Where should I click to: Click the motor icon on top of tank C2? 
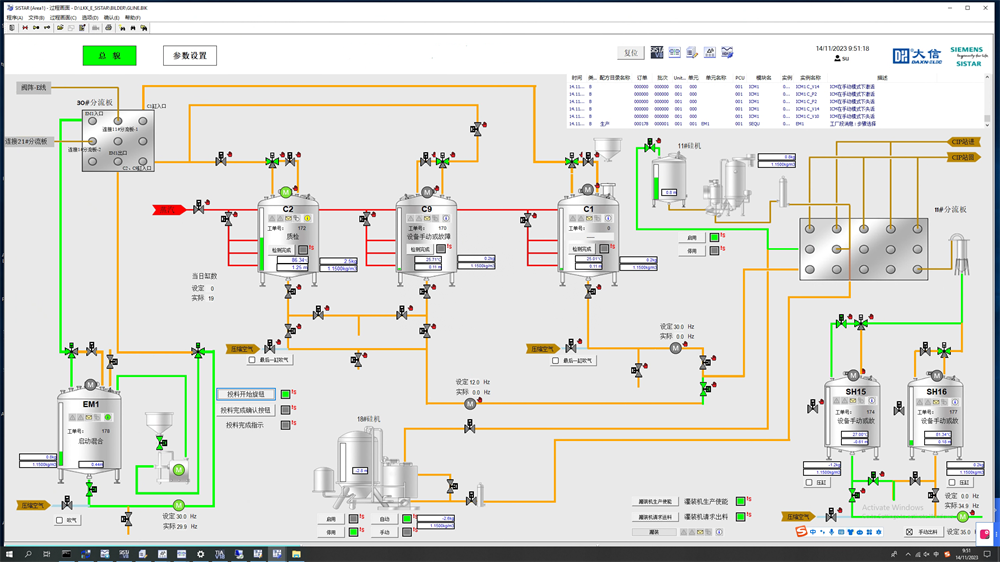[286, 192]
